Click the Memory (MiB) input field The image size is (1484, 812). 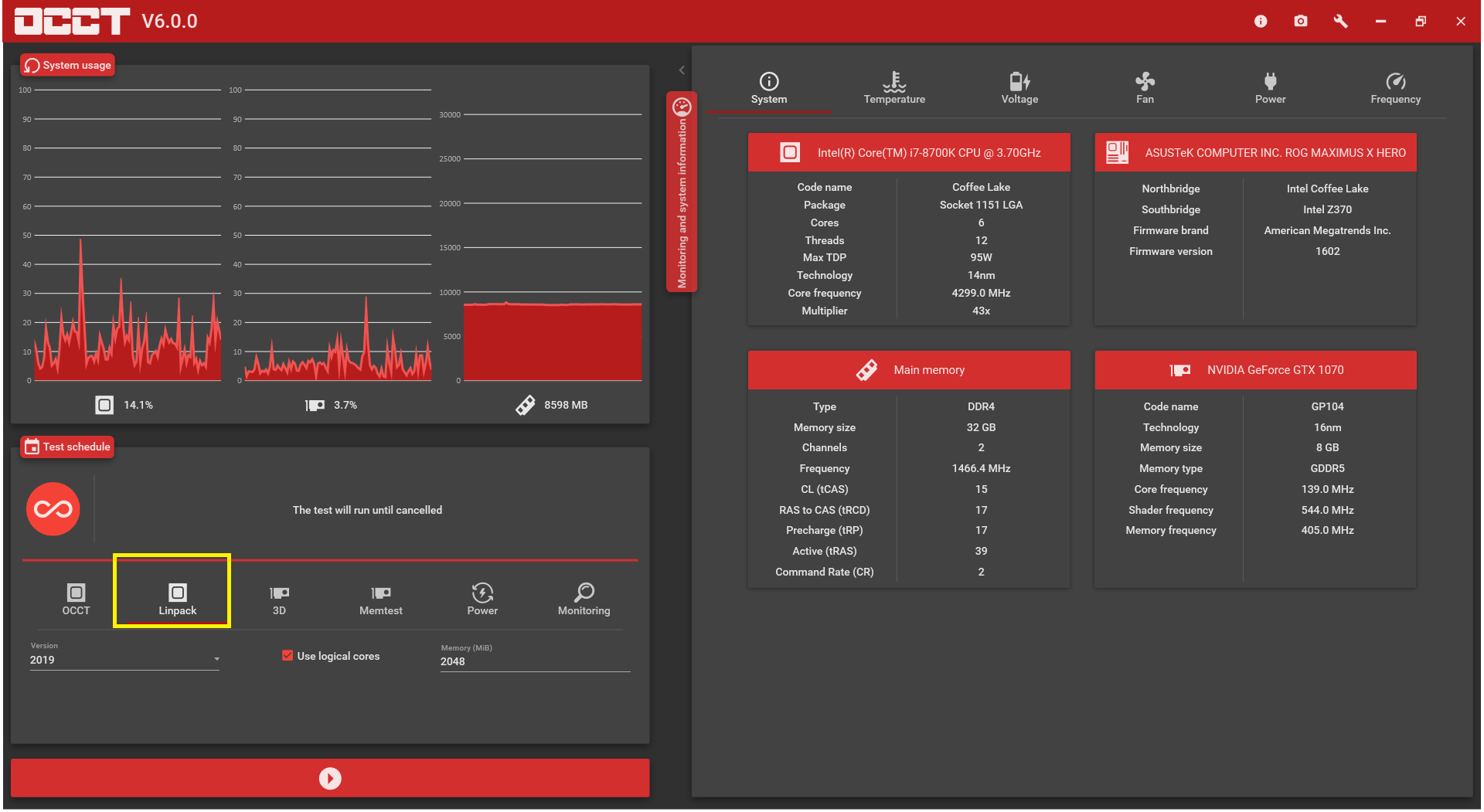tap(535, 661)
